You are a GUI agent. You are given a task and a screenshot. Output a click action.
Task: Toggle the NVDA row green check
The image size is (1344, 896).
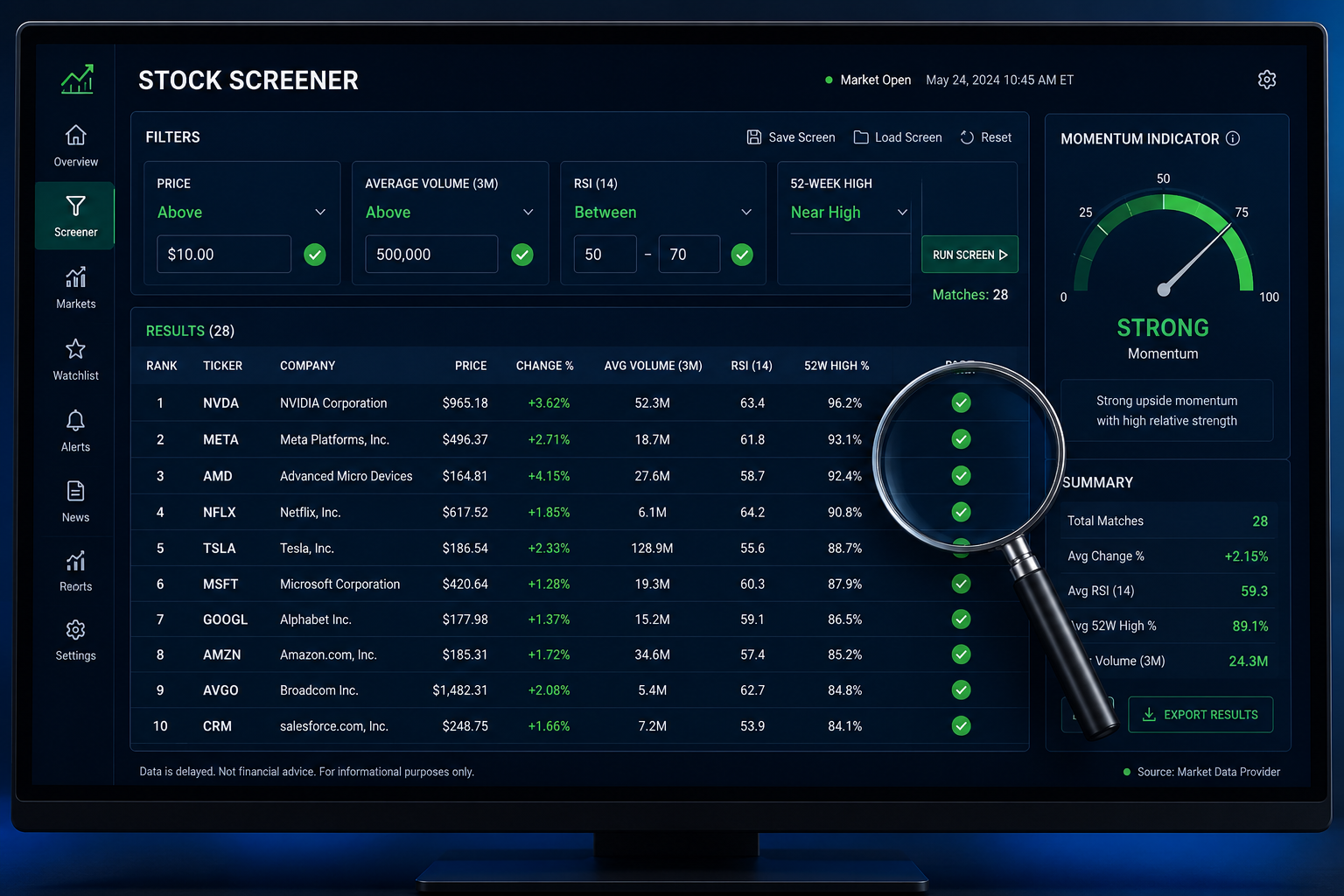click(961, 402)
